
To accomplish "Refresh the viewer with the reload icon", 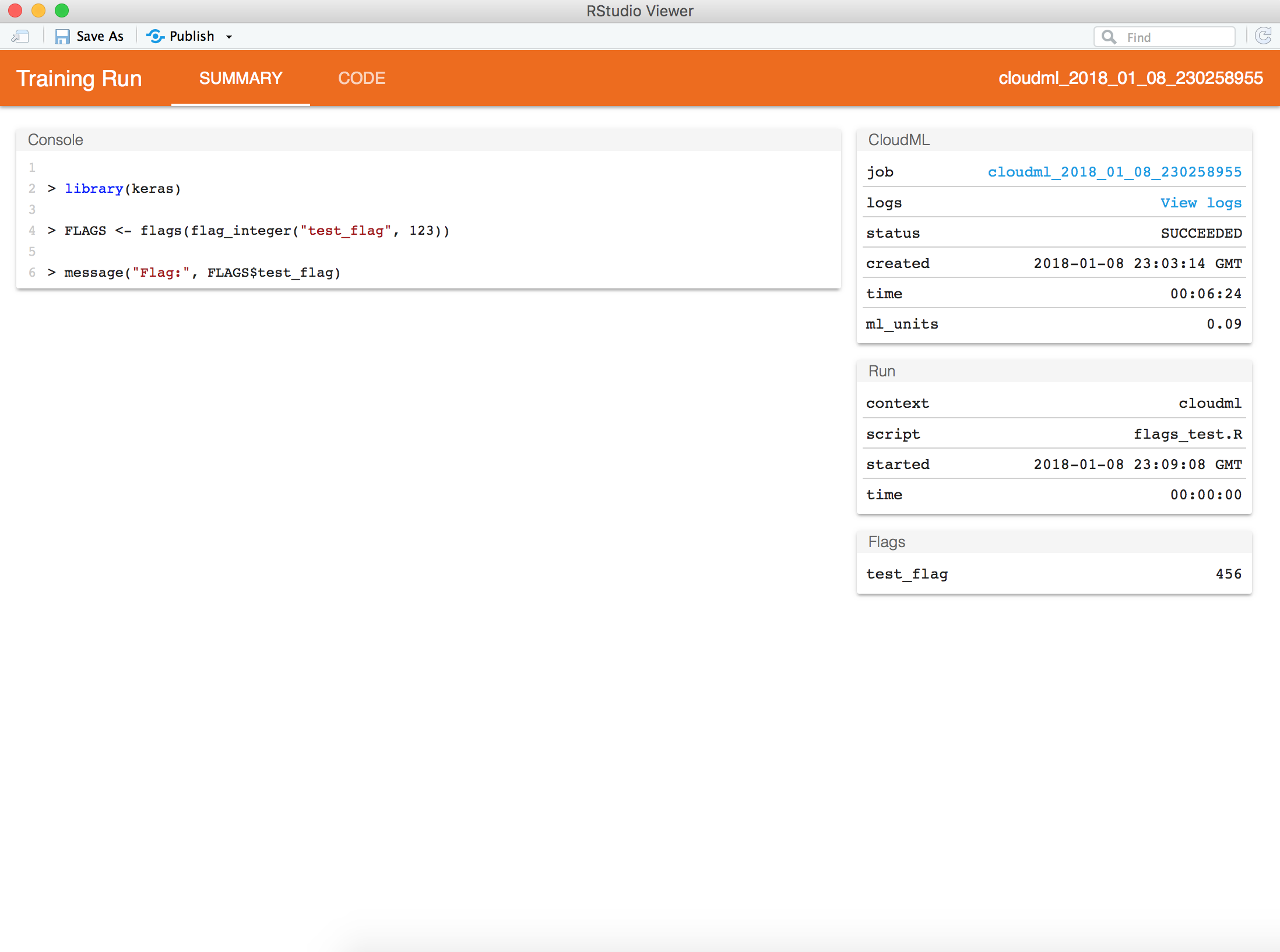I will coord(1264,36).
